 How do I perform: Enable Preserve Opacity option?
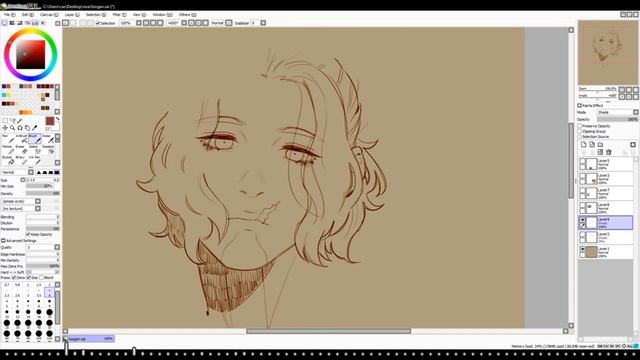click(x=580, y=126)
